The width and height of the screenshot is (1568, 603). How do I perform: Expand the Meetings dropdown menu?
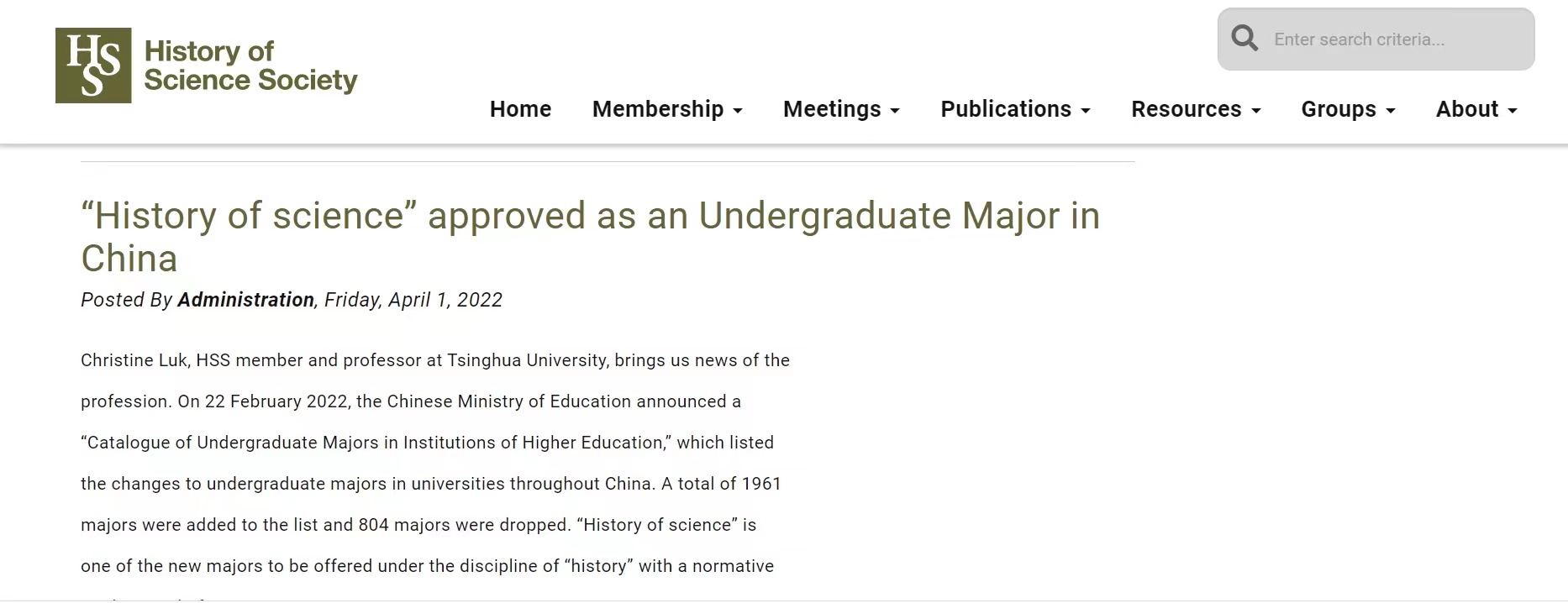pyautogui.click(x=841, y=109)
